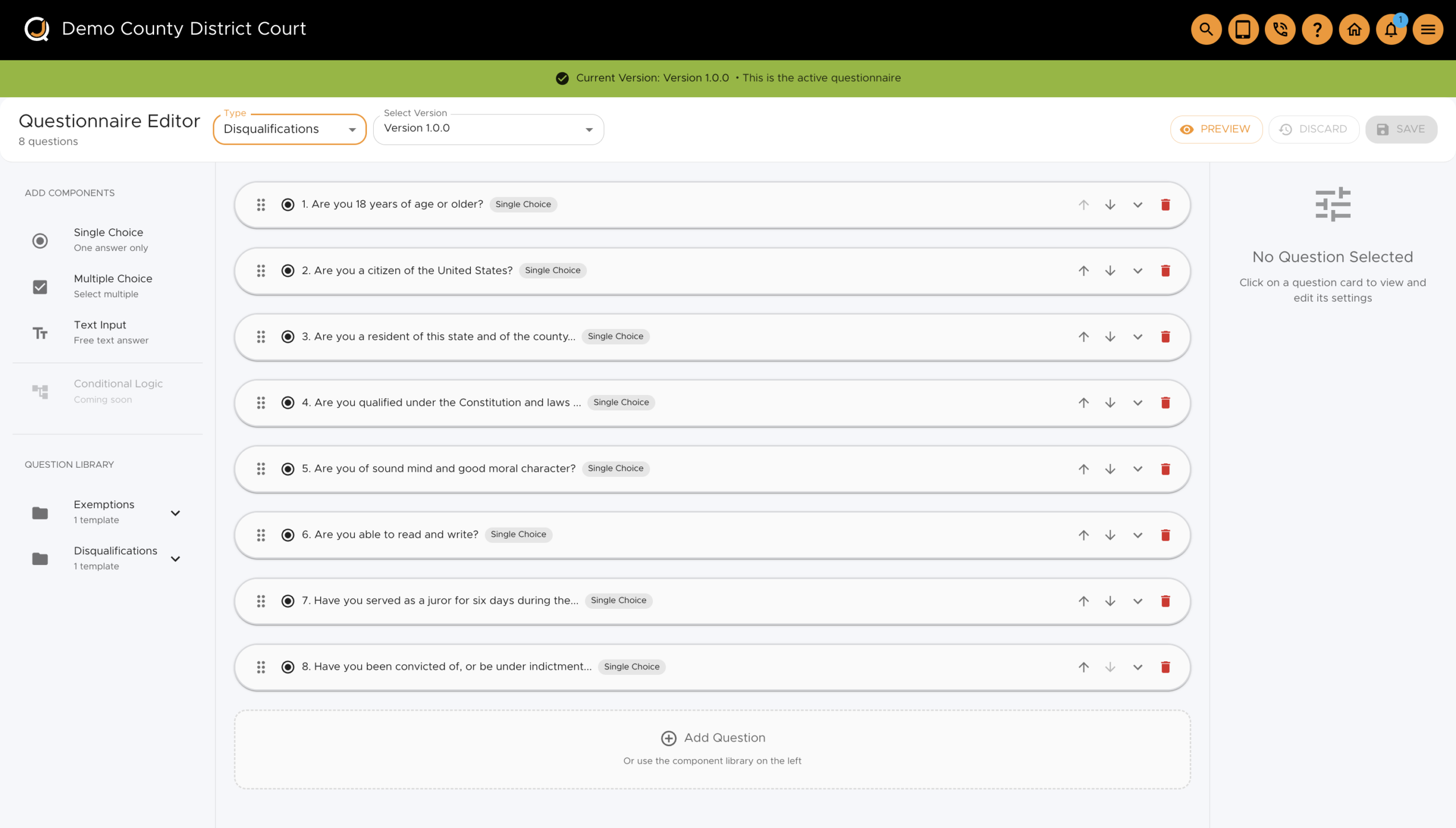The width and height of the screenshot is (1456, 828).
Task: Add a Multiple Choice component
Action: tap(113, 286)
